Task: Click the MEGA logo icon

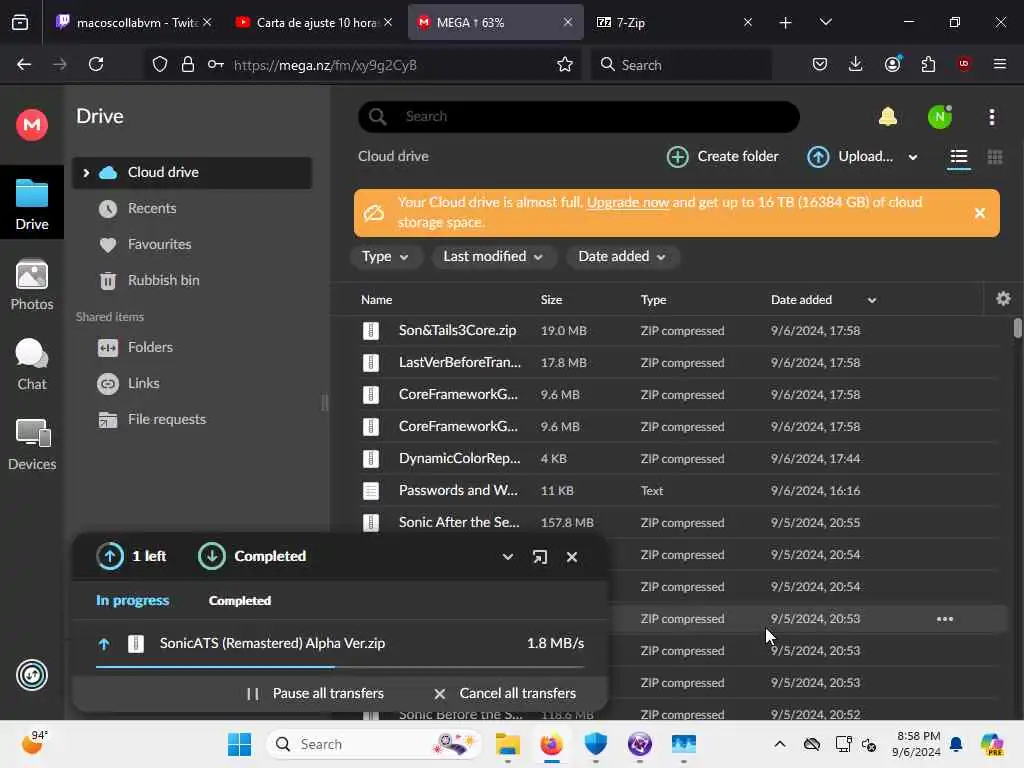Action: click(x=31, y=124)
